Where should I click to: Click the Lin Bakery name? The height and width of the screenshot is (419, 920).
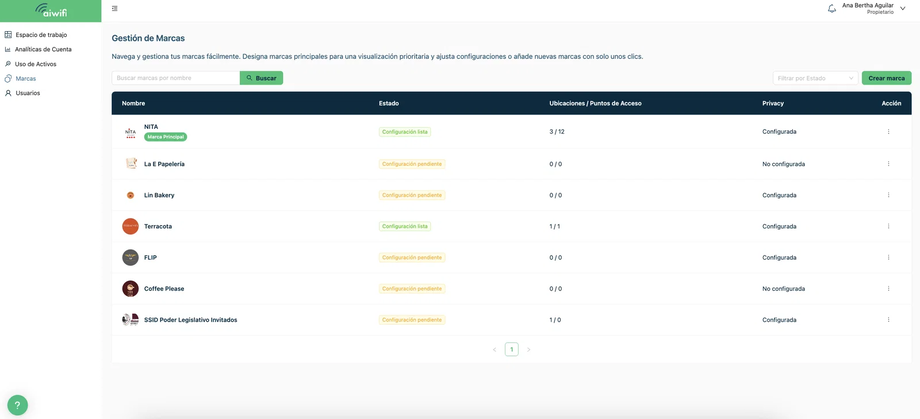point(159,195)
